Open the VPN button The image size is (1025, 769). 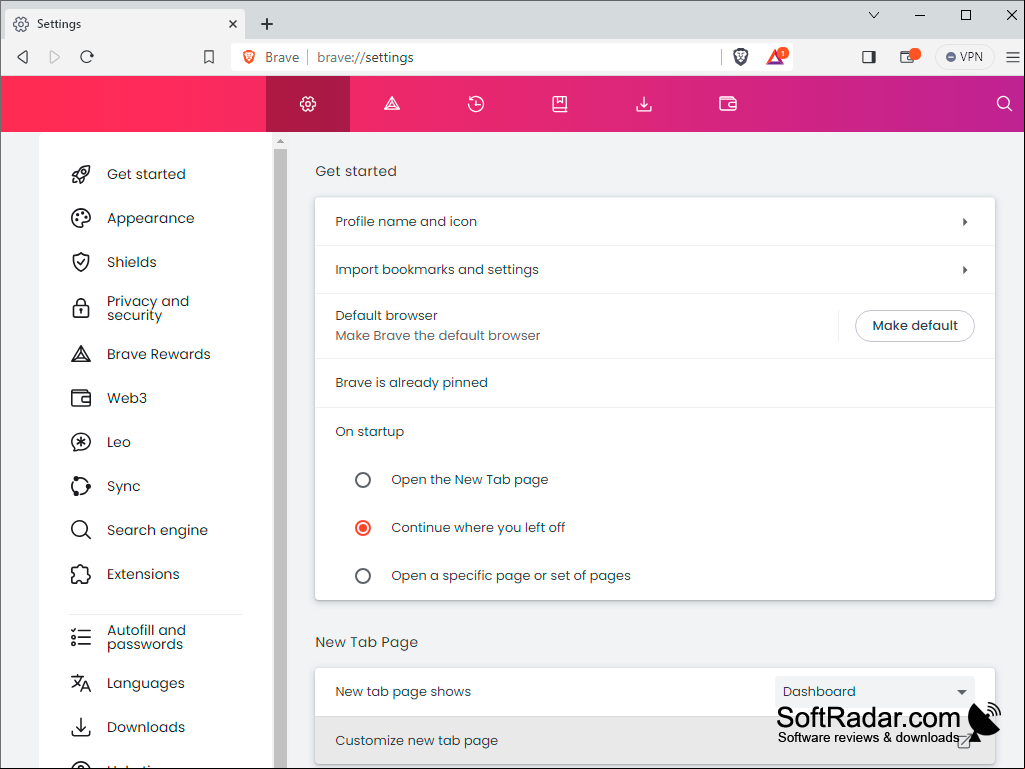(965, 57)
